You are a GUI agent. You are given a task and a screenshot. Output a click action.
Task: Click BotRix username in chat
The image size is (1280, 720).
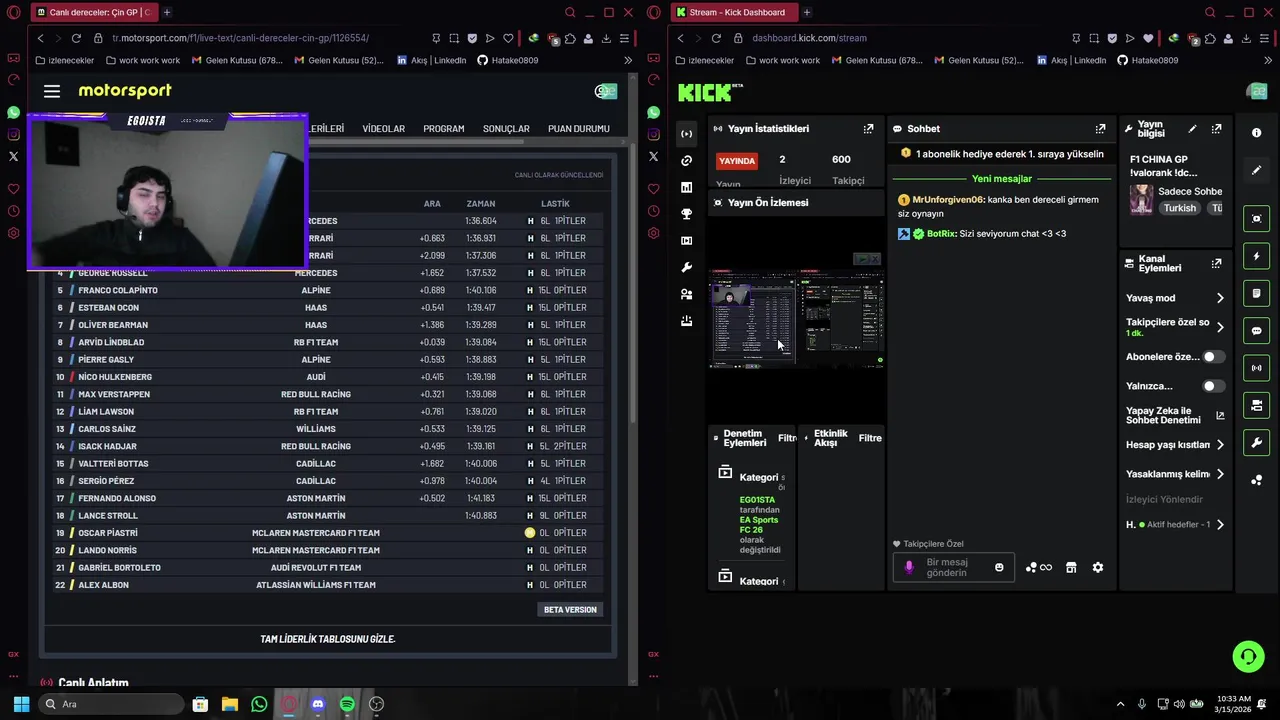941,234
